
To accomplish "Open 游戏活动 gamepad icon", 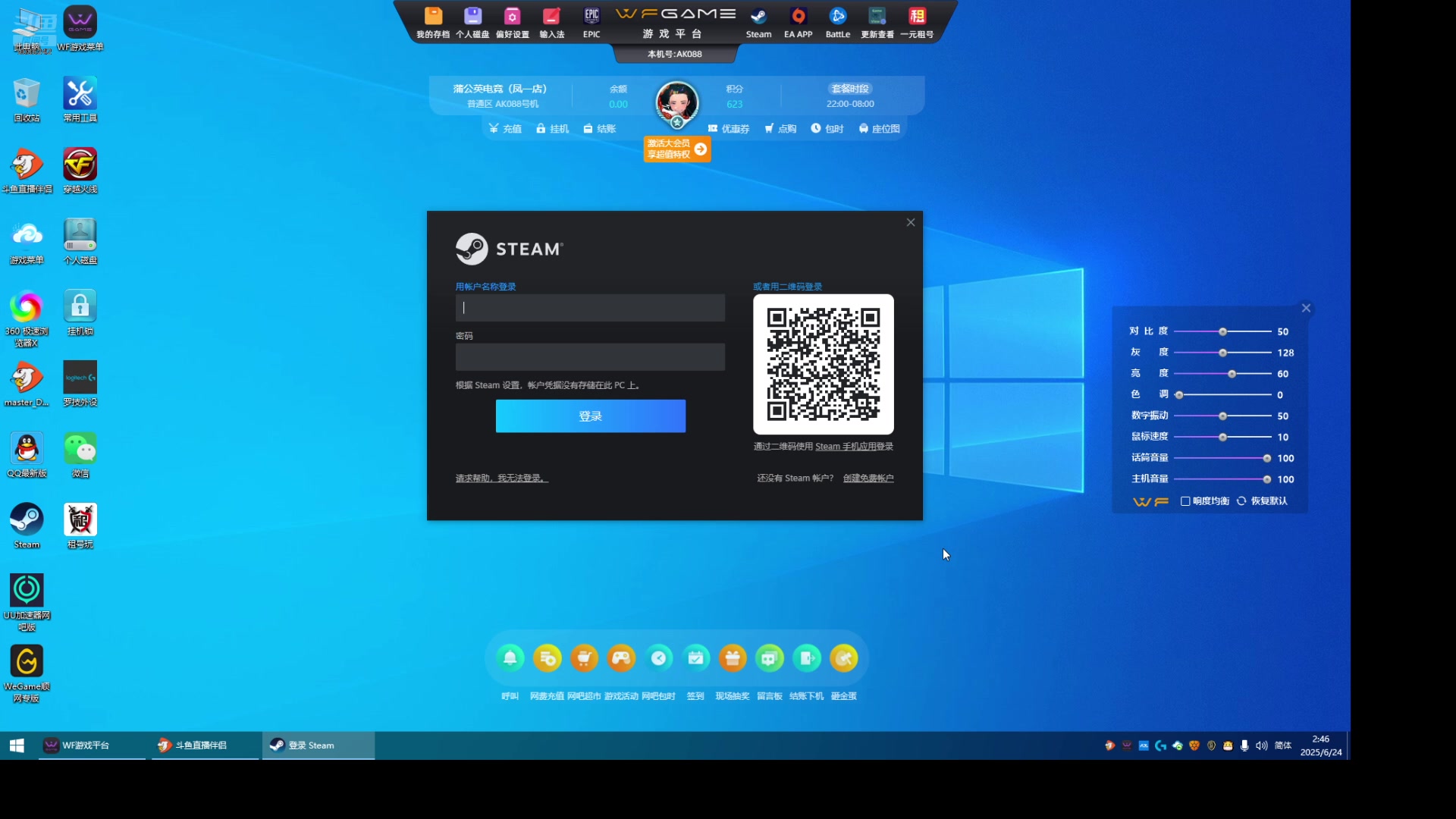I will click(x=622, y=658).
